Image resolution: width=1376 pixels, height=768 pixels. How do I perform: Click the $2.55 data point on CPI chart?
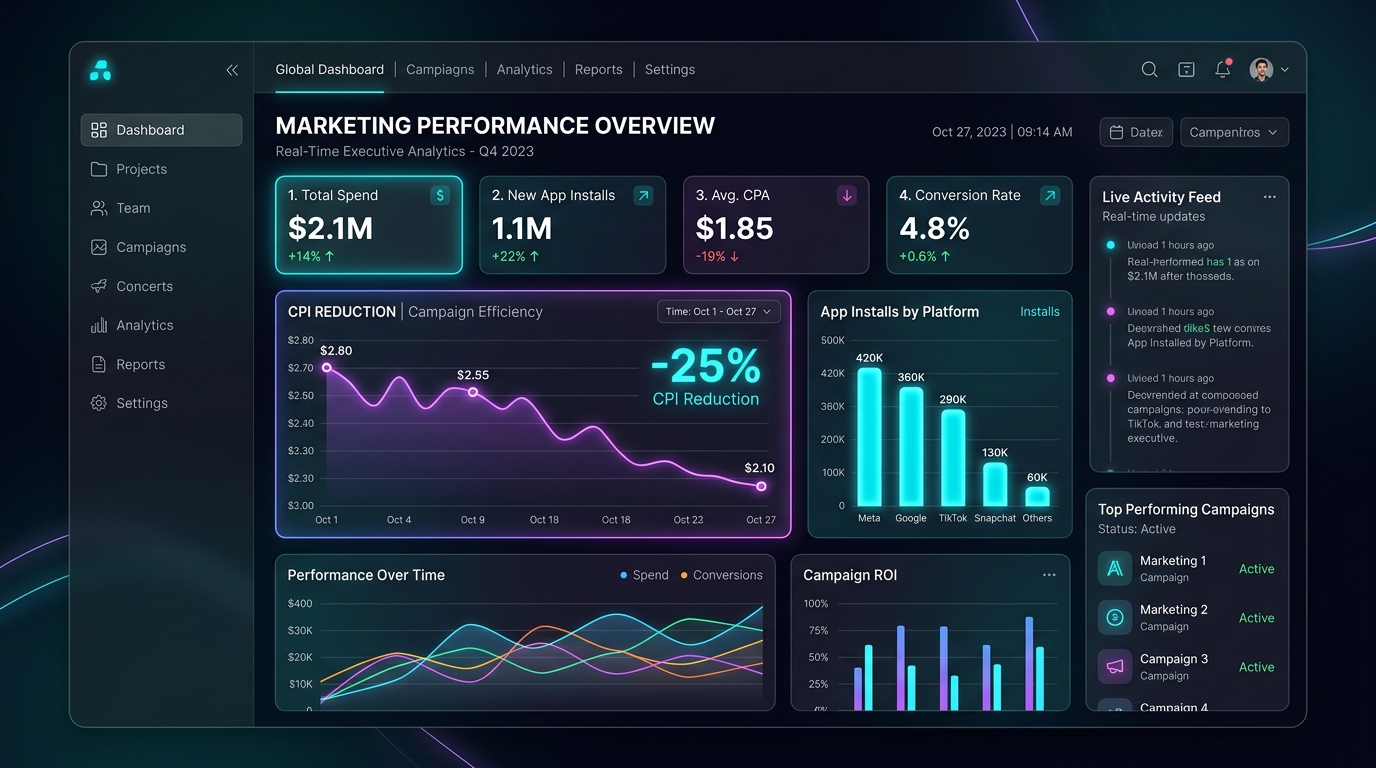pos(473,392)
